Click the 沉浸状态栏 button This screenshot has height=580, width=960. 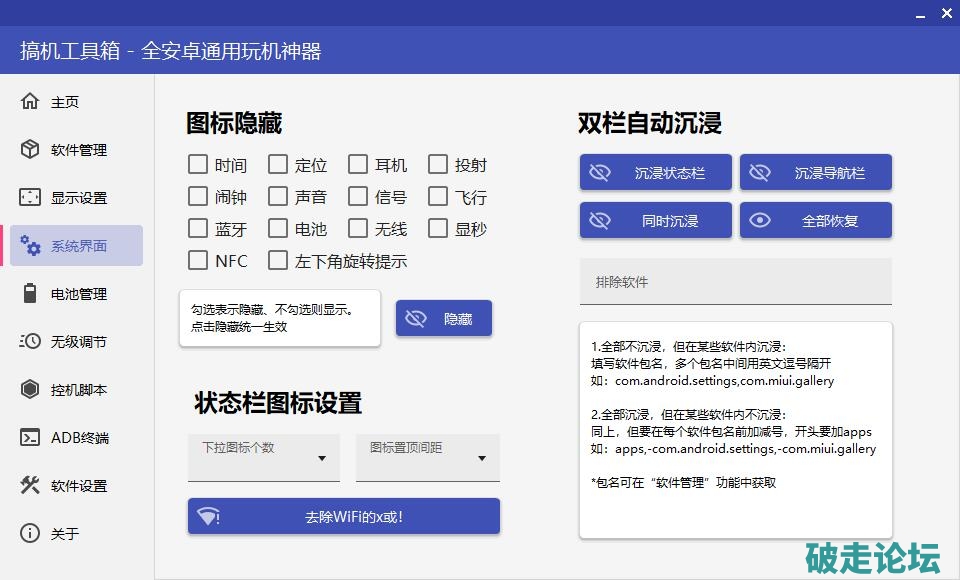click(x=656, y=172)
